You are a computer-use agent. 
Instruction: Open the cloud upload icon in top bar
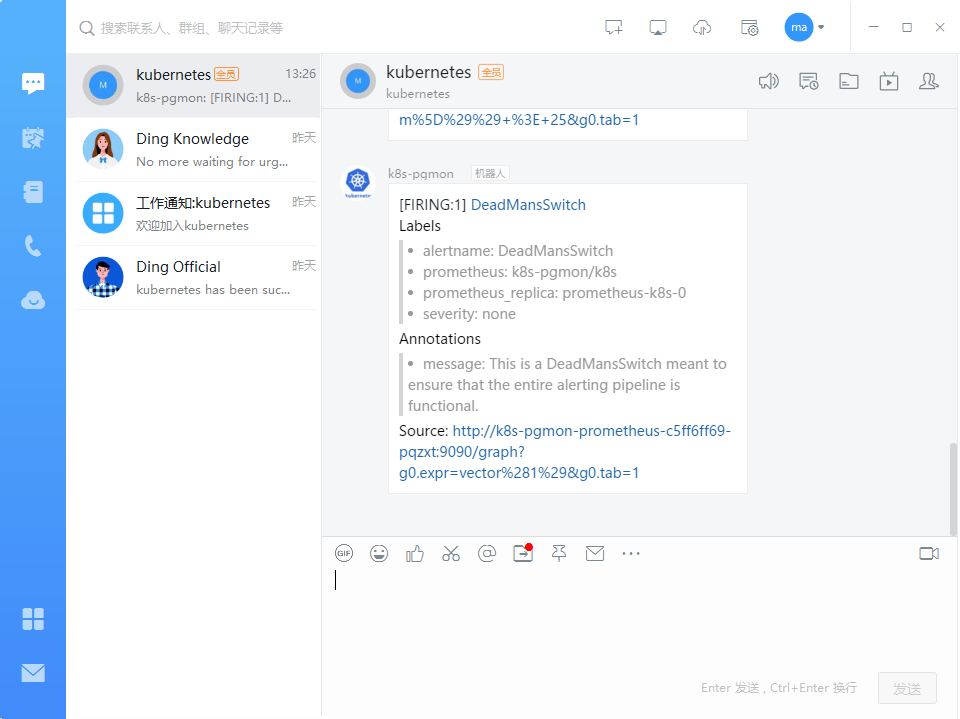[x=702, y=28]
